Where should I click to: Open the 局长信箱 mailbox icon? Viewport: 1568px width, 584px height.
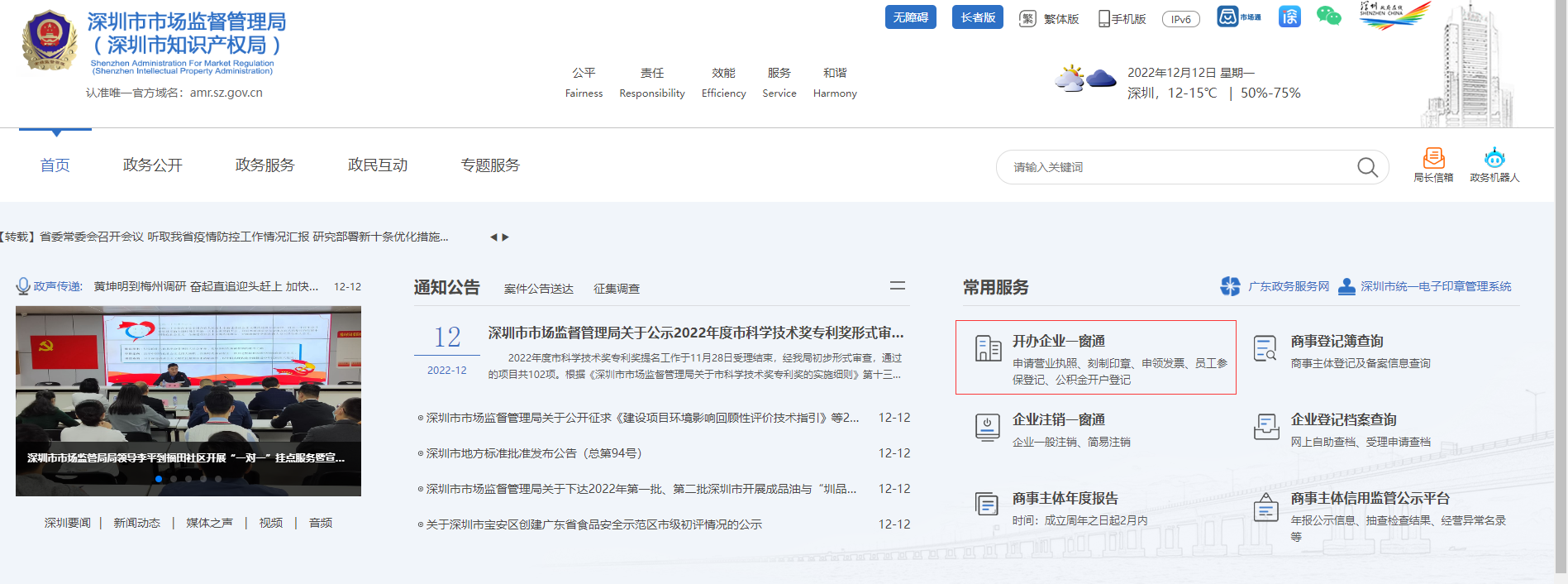click(1433, 158)
